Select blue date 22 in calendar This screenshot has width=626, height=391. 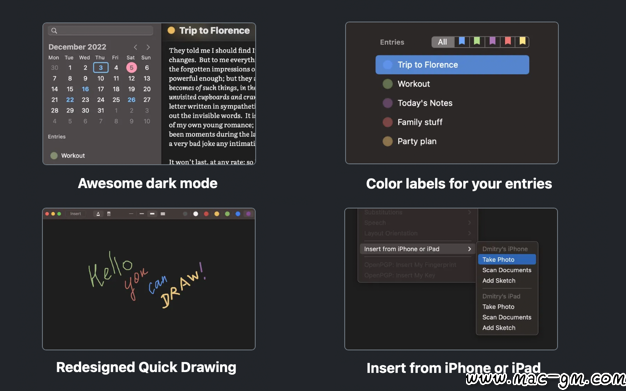click(70, 100)
